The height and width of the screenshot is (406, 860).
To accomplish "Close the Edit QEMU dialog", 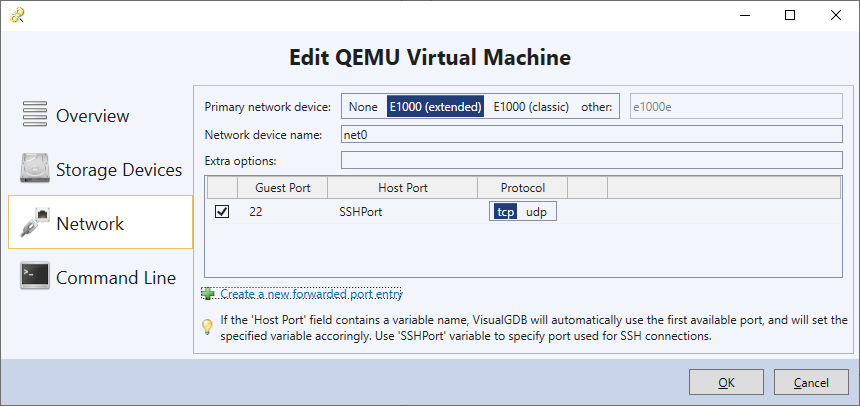I will (835, 15).
